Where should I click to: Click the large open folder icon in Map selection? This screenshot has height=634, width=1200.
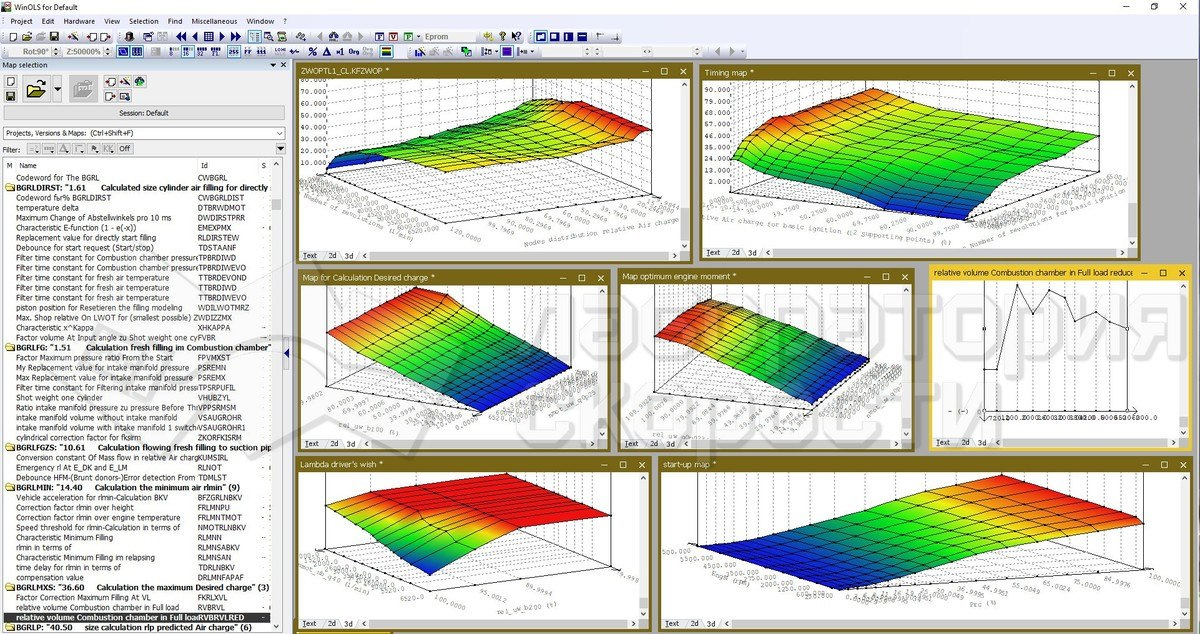(36, 90)
